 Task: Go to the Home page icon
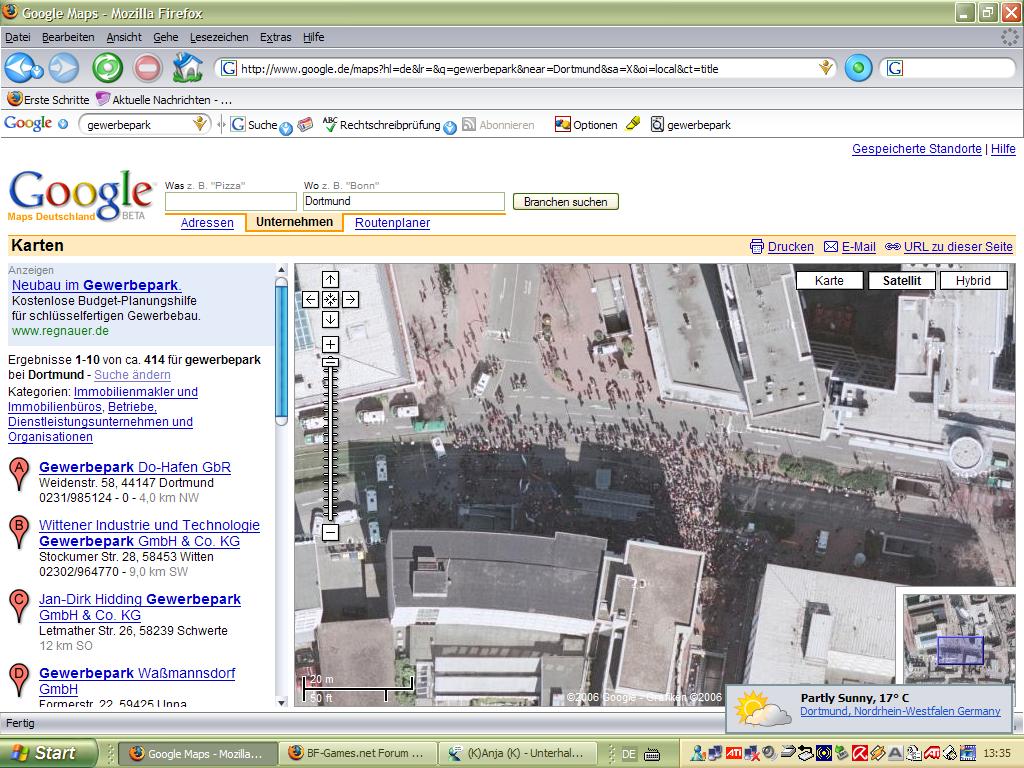point(187,68)
